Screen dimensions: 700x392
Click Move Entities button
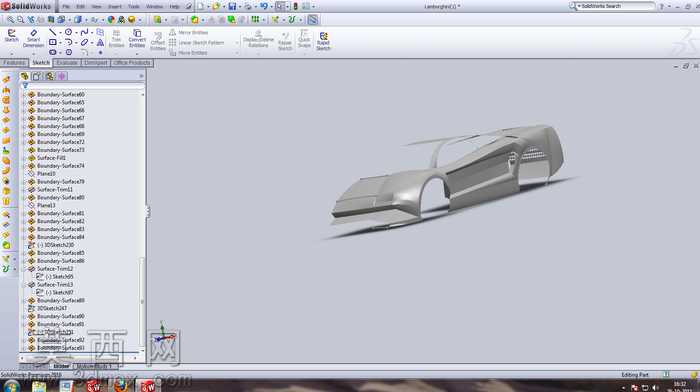click(x=188, y=53)
